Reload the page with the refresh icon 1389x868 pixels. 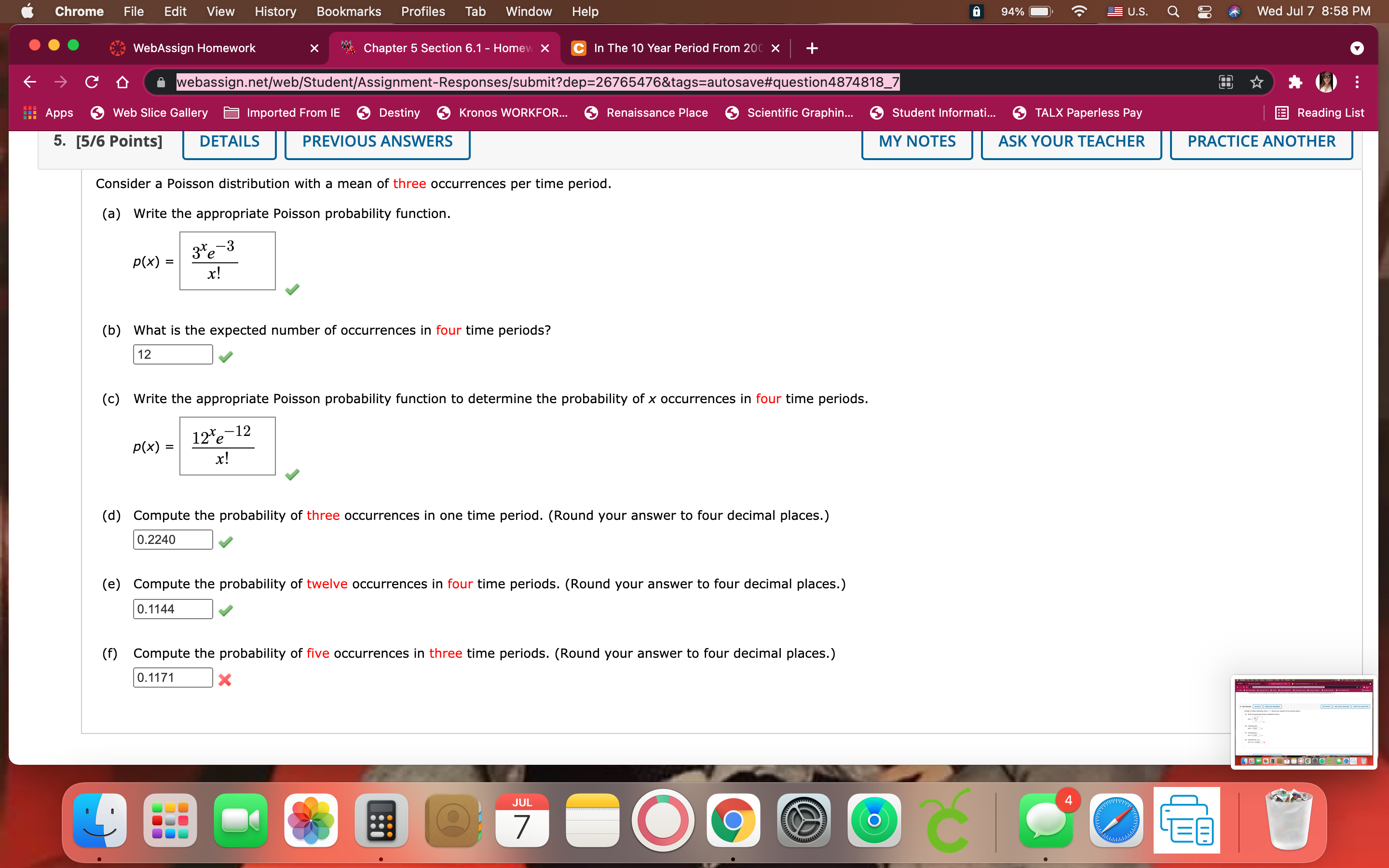click(x=92, y=82)
